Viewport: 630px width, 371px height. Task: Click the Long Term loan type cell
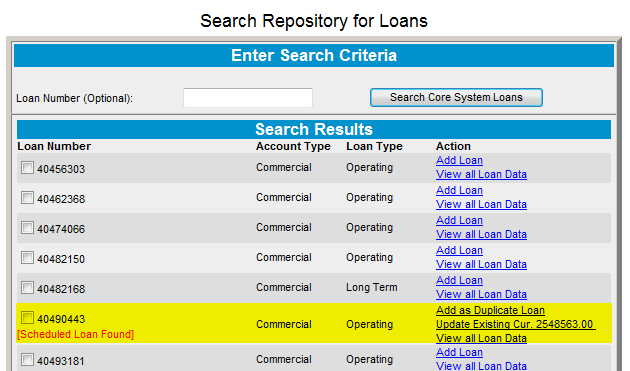coord(372,287)
